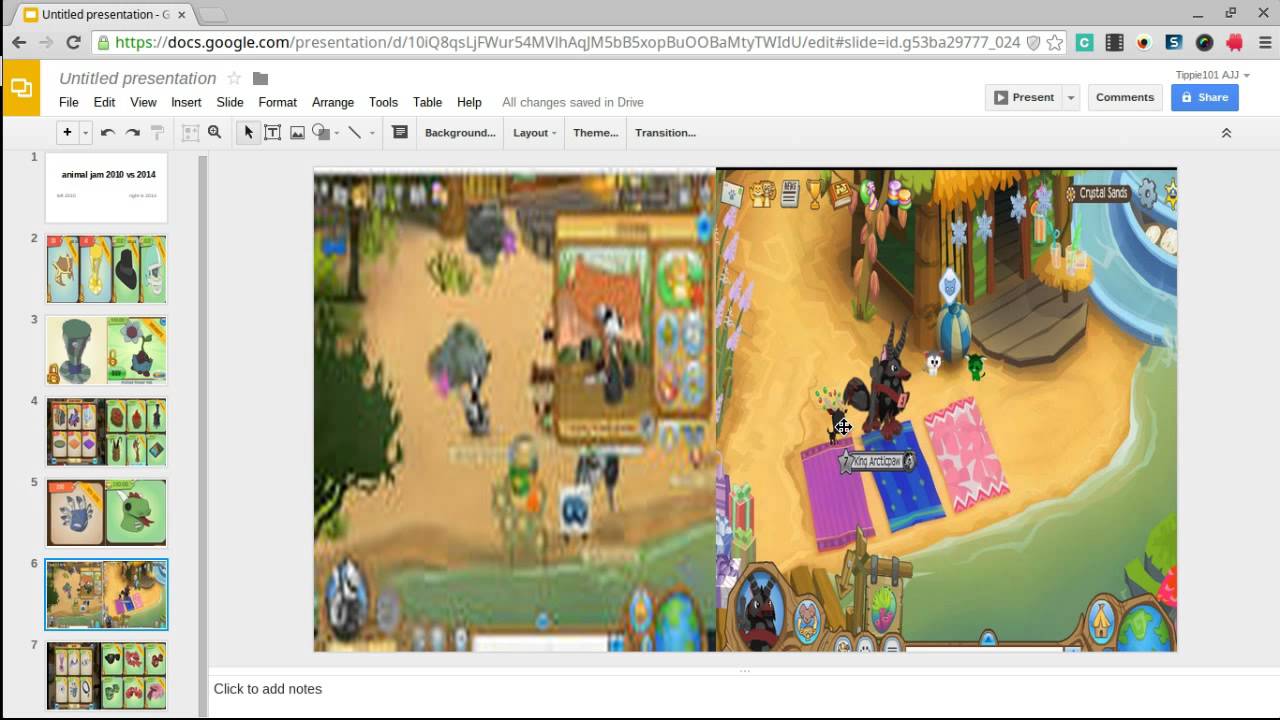
Task: Open the File menu
Action: pyautogui.click(x=68, y=102)
